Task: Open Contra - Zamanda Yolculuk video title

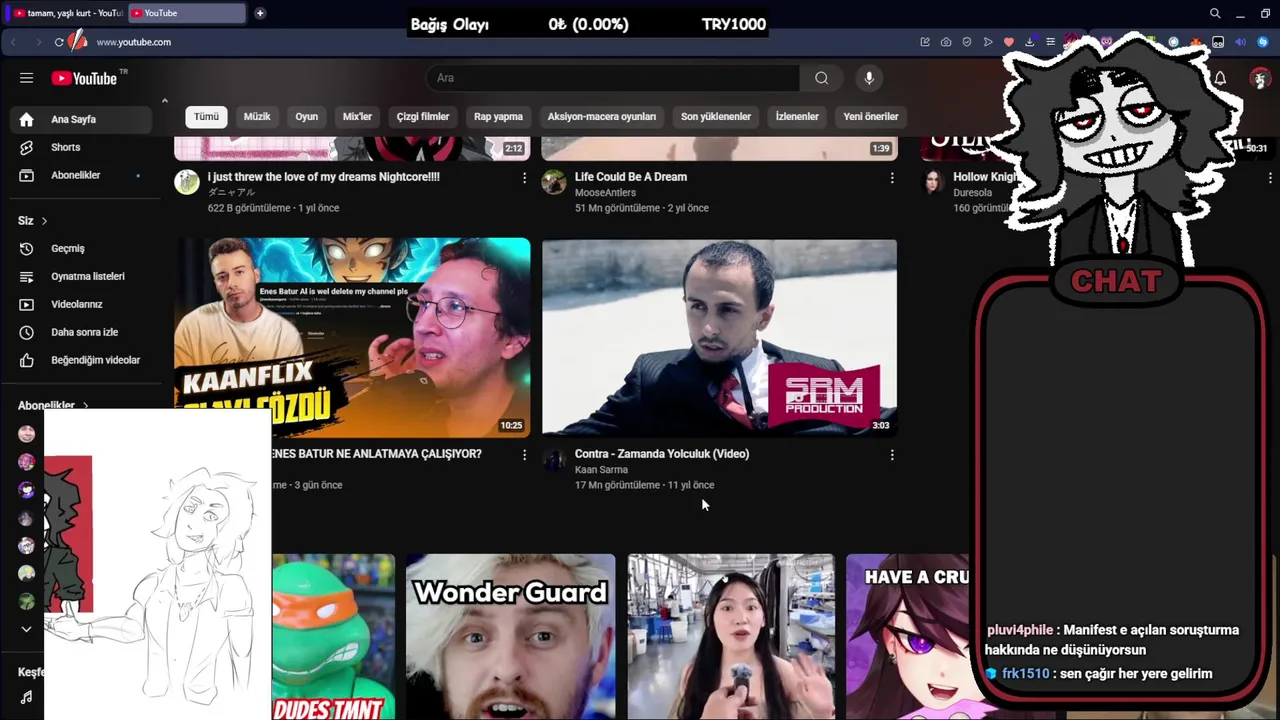Action: pyautogui.click(x=662, y=454)
